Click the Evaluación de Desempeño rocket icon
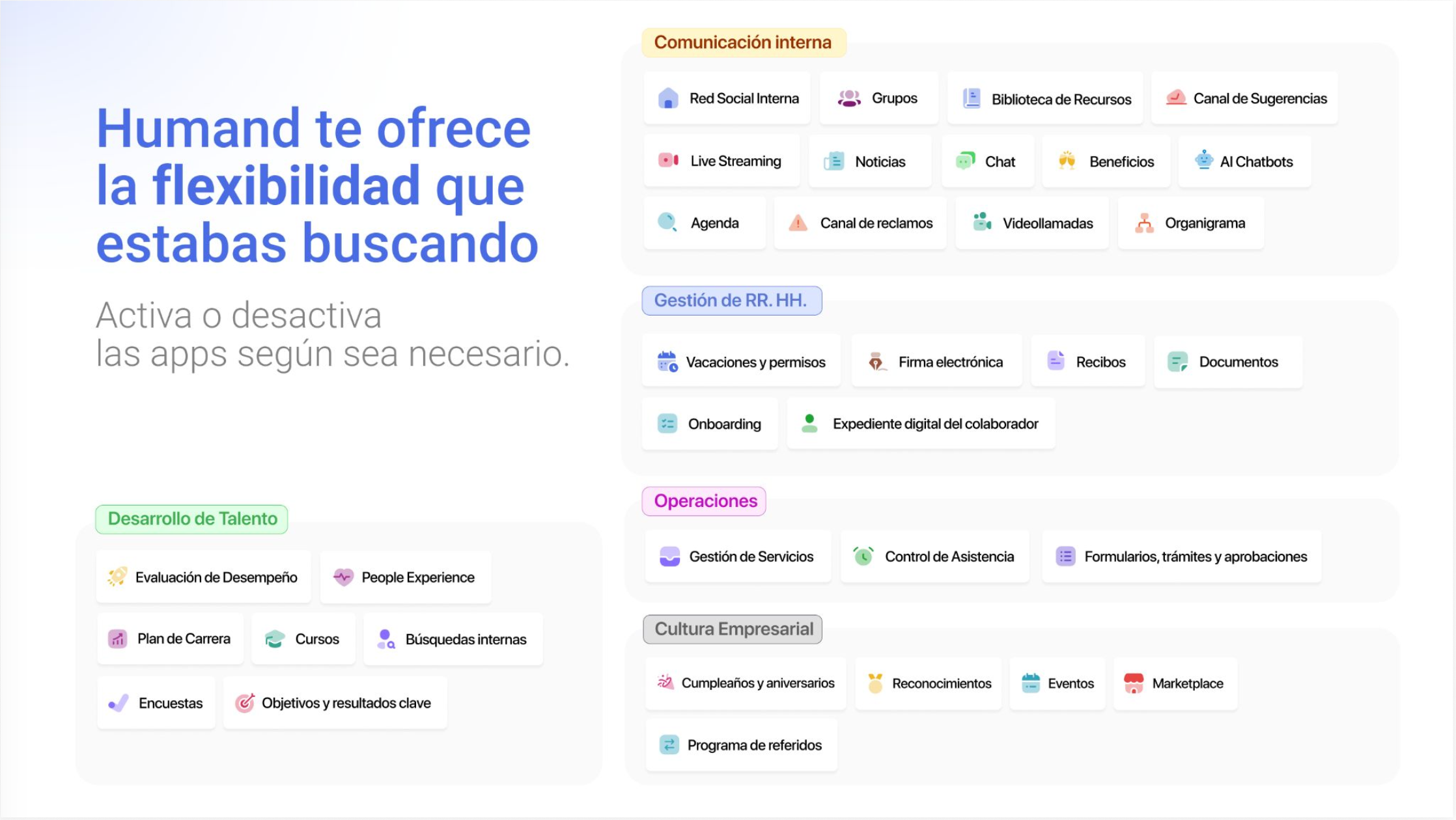 (x=118, y=577)
